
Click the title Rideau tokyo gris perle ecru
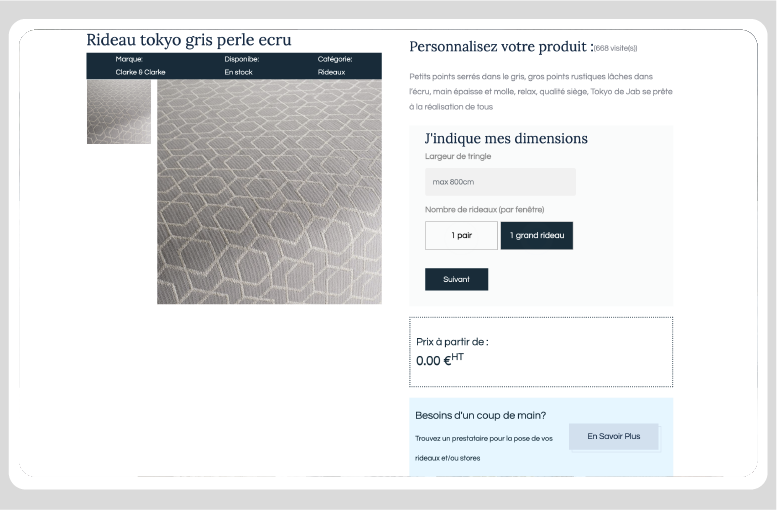coord(189,40)
